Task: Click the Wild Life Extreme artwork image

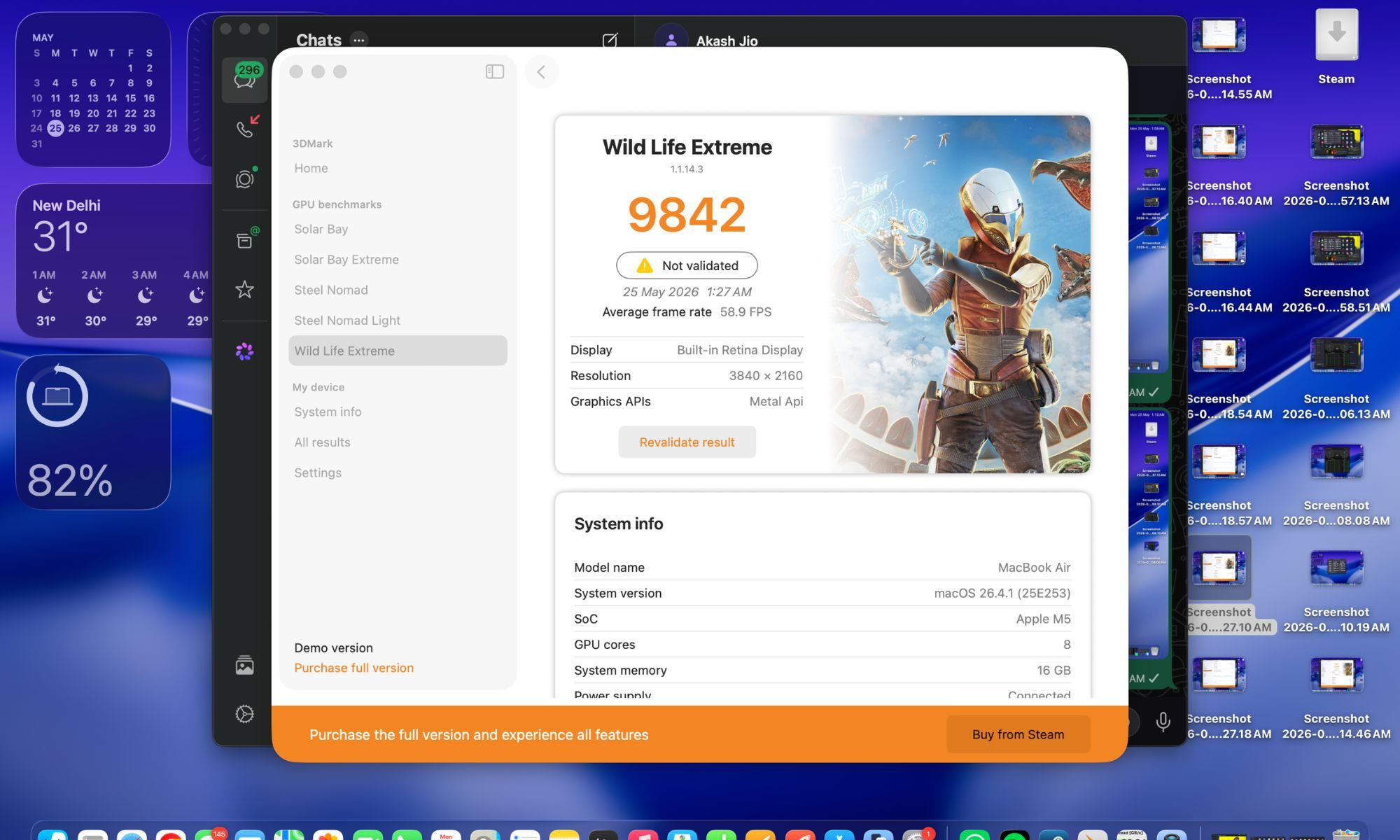Action: coord(960,294)
